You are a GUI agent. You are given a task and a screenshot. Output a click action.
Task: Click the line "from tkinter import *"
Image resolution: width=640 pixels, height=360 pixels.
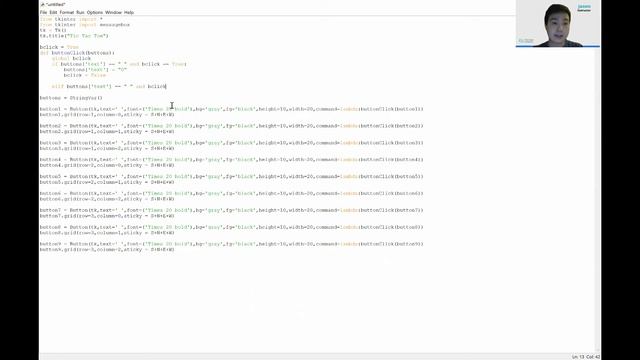71,19
